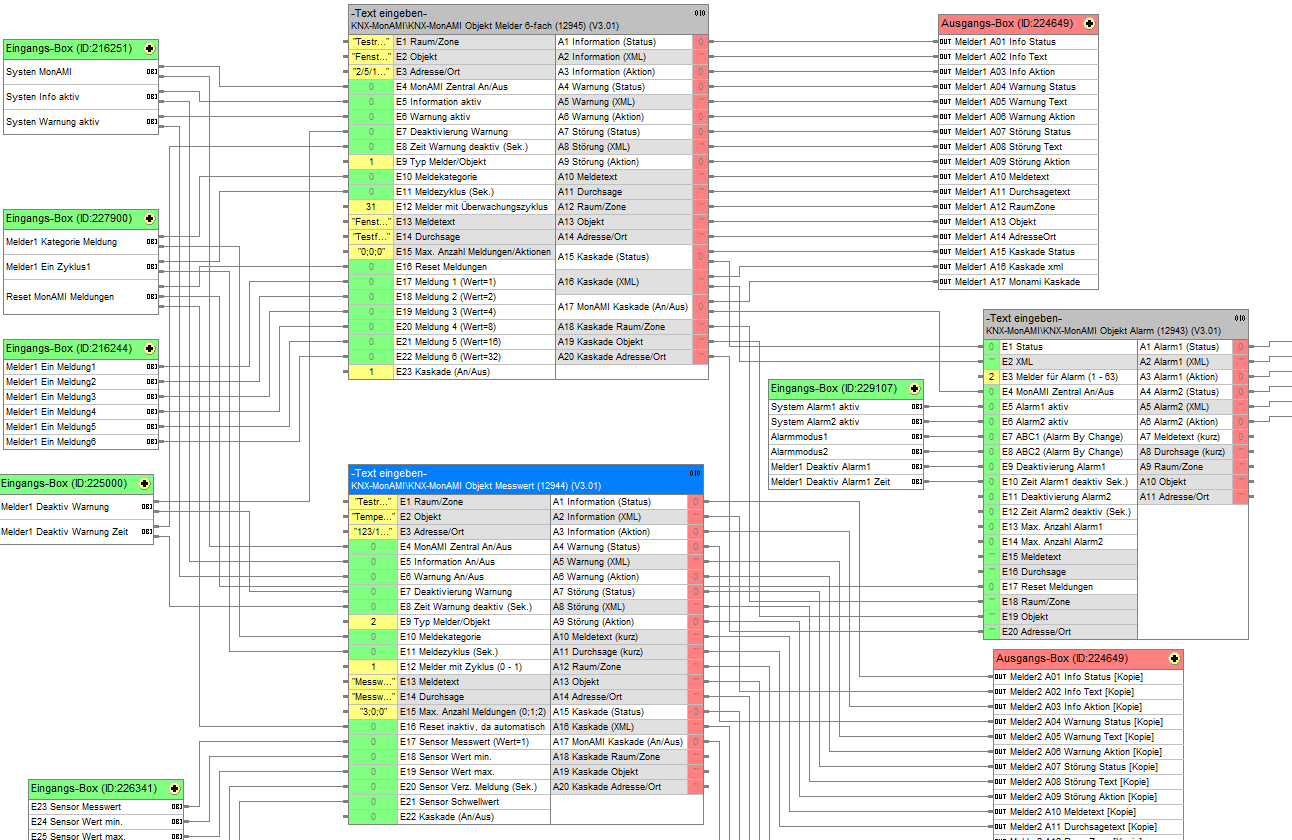Click the 010 icon on Objekt Alarm module
The height and width of the screenshot is (840, 1292).
[1239, 318]
